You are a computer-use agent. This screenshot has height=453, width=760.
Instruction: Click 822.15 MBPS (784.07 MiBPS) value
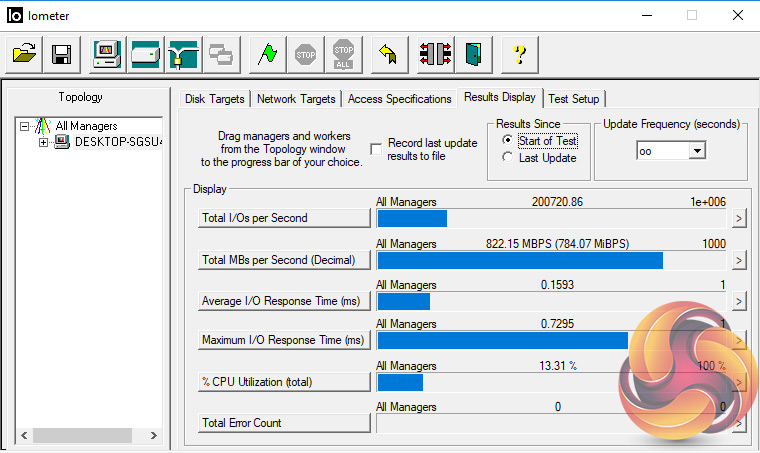coord(557,244)
